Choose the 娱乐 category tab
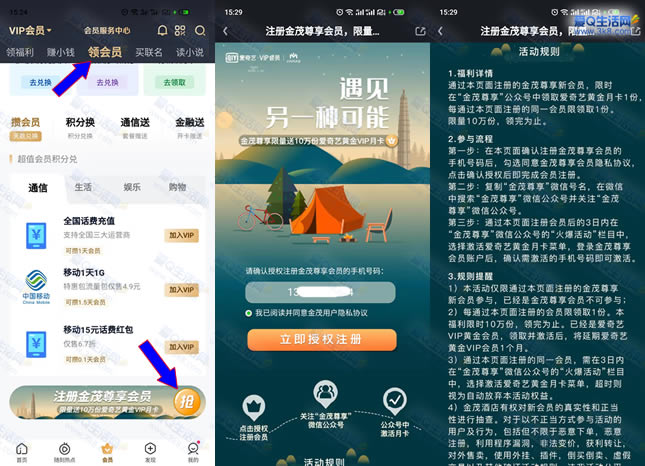This screenshot has width=645, height=466. 132,187
